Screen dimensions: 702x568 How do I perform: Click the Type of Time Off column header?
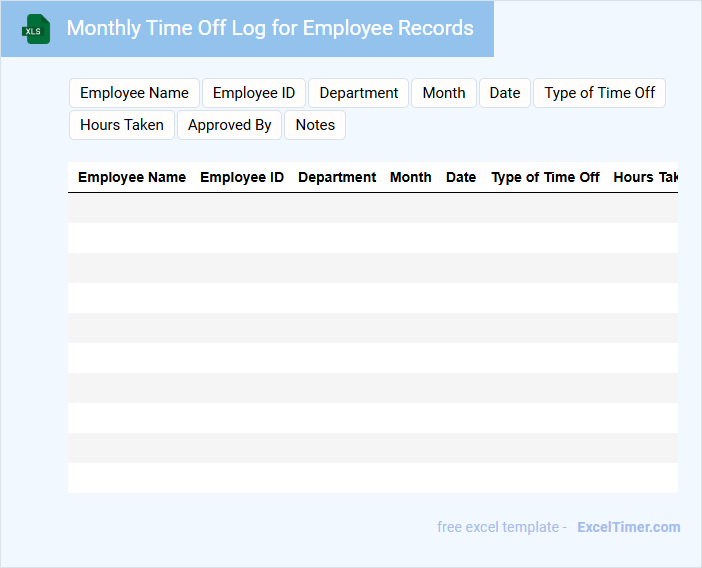(x=545, y=177)
